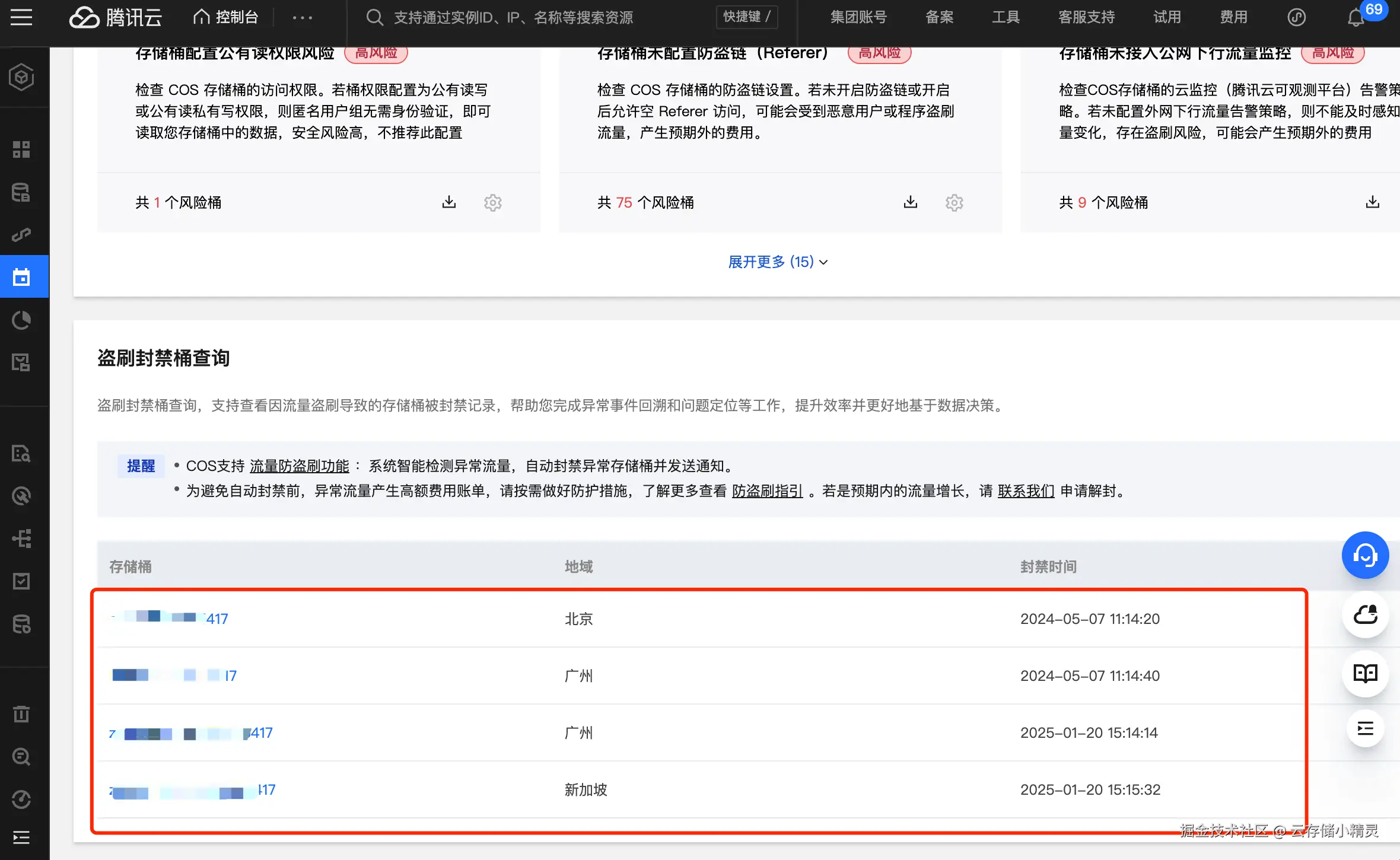This screenshot has height=860, width=1400.
Task: Download the 1 个风险桶 report
Action: (449, 202)
